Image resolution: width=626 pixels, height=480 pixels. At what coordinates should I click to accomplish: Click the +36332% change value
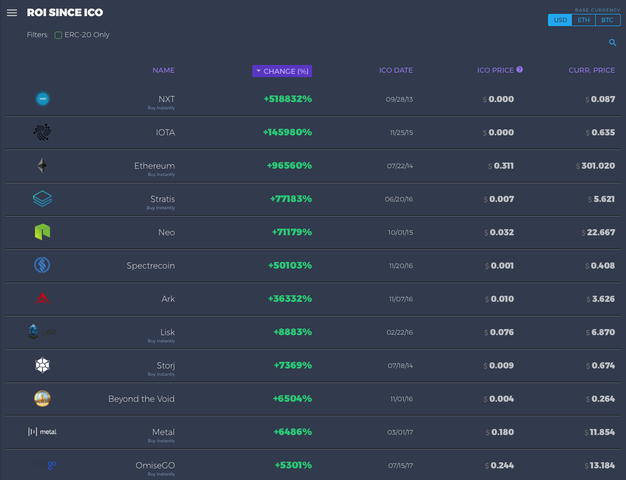click(x=290, y=299)
